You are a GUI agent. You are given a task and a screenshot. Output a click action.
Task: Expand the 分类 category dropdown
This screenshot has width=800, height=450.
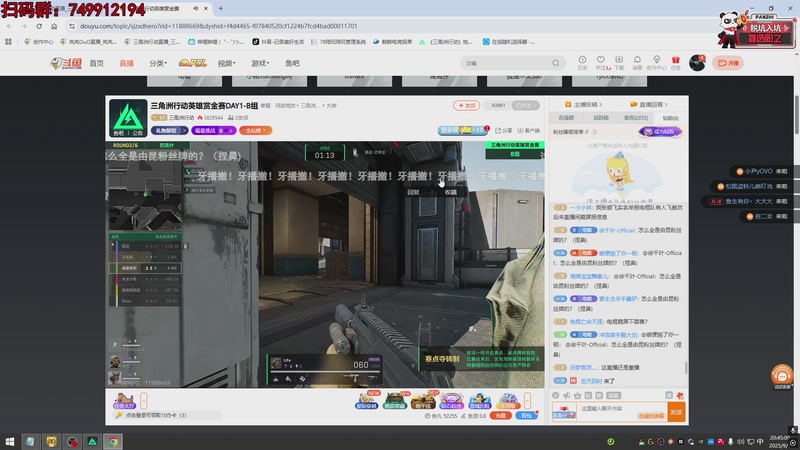pyautogui.click(x=158, y=63)
